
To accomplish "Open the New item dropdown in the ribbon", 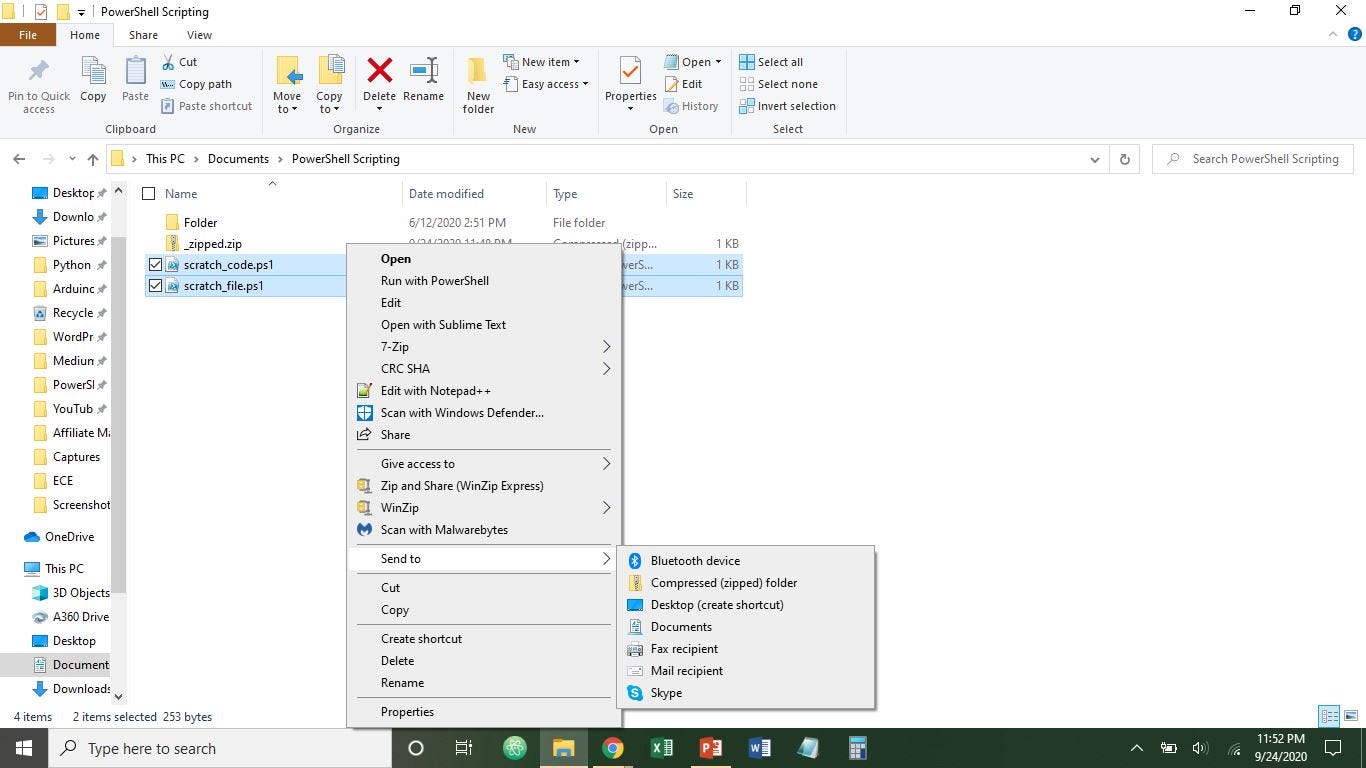I will tap(546, 61).
